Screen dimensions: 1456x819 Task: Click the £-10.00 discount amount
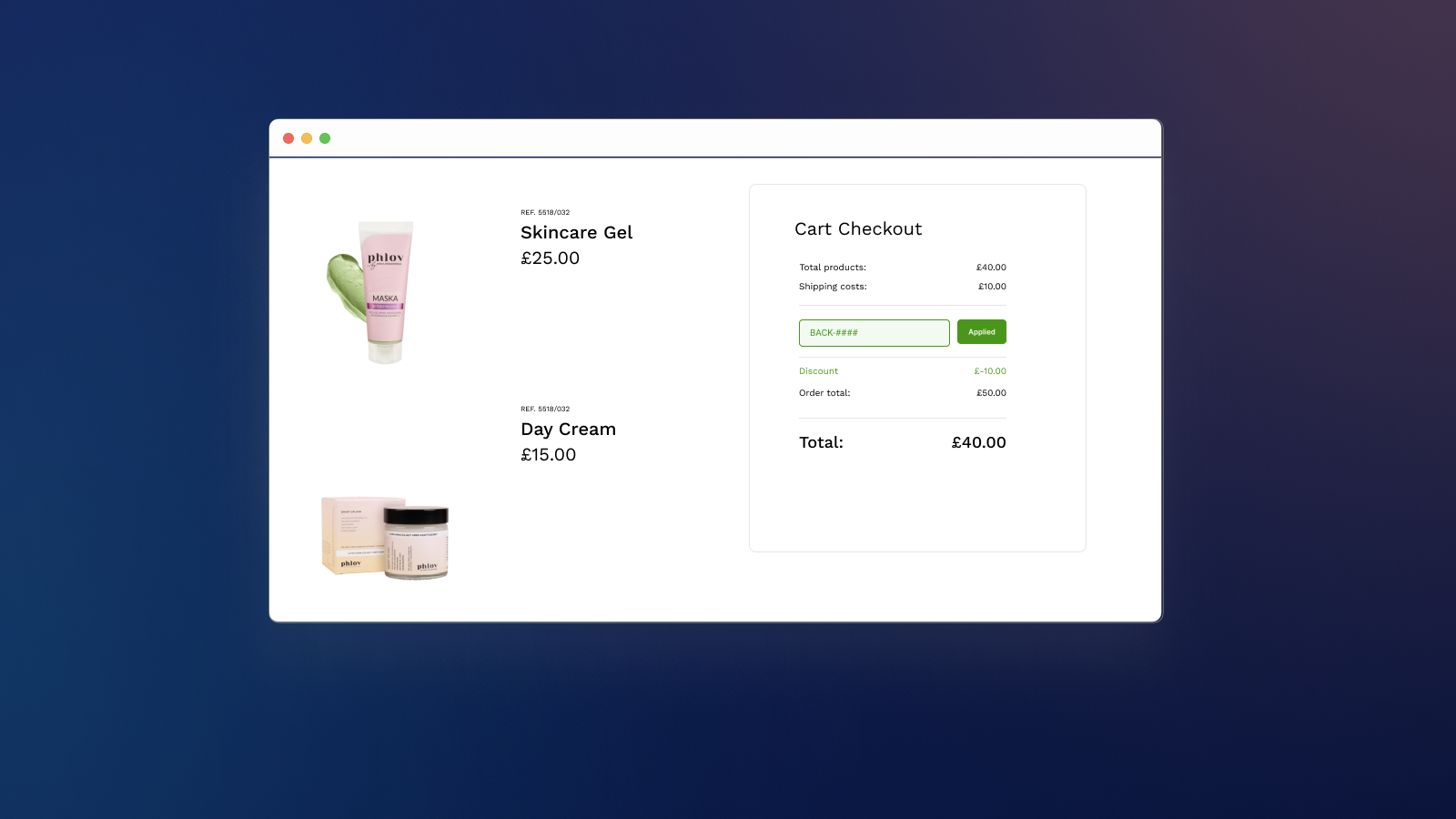point(990,371)
